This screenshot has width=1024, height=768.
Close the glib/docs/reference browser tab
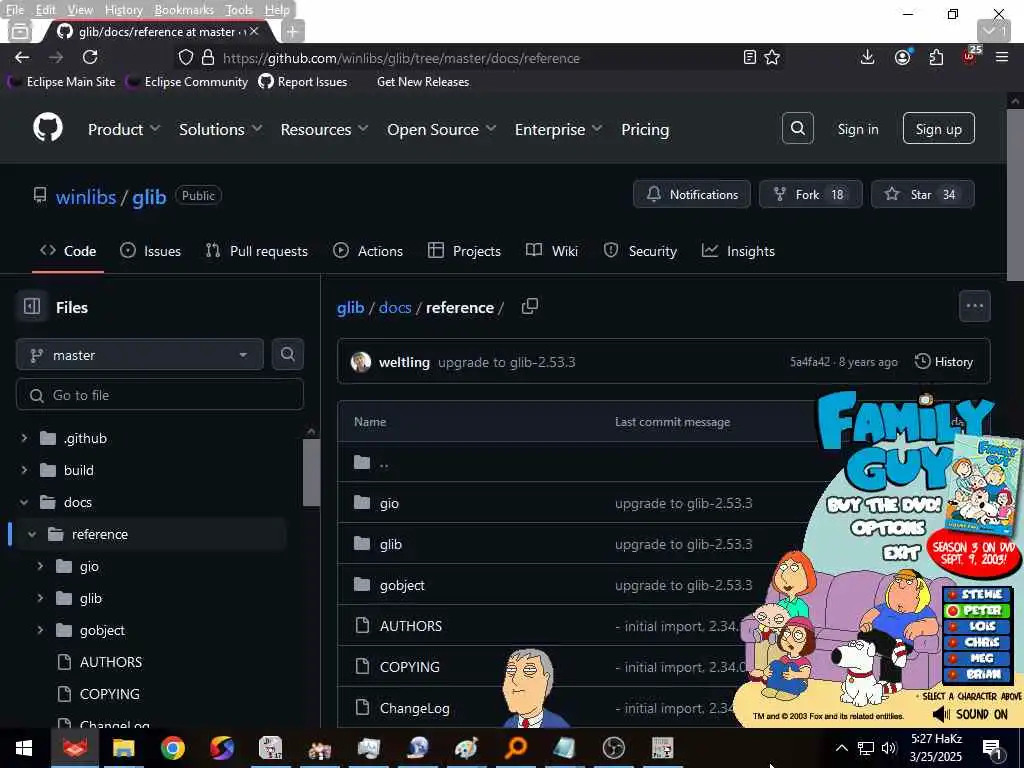(x=254, y=31)
